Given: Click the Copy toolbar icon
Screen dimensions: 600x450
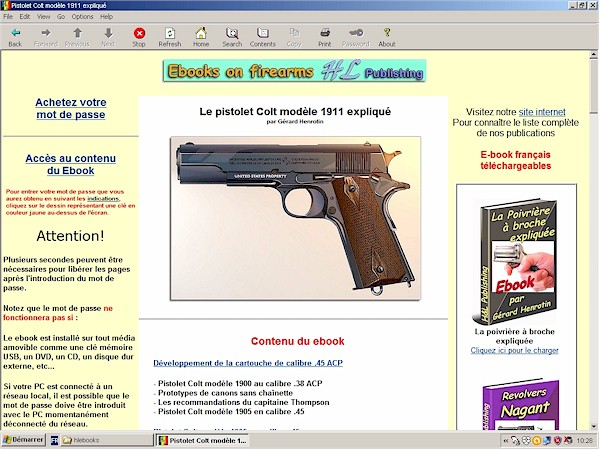Looking at the screenshot, I should [x=294, y=33].
